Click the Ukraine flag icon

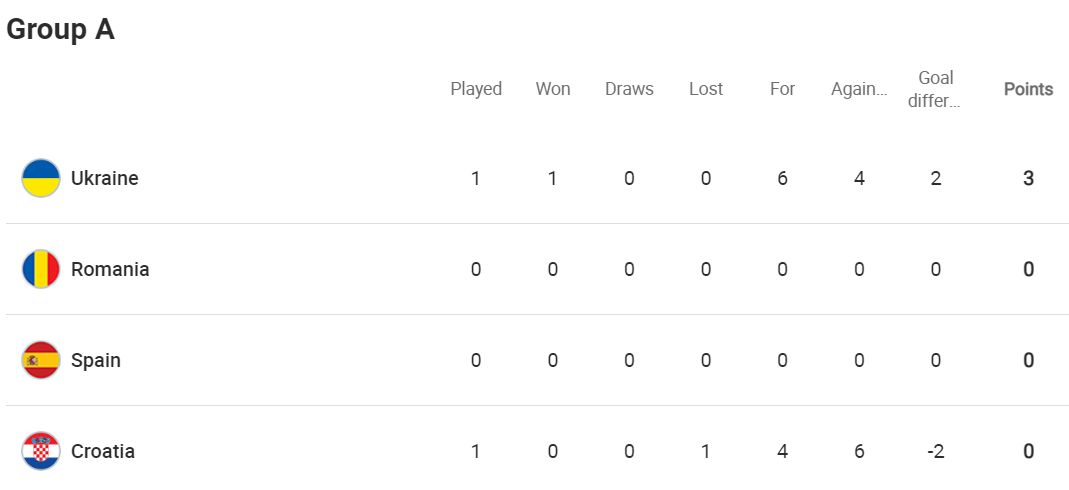(41, 179)
